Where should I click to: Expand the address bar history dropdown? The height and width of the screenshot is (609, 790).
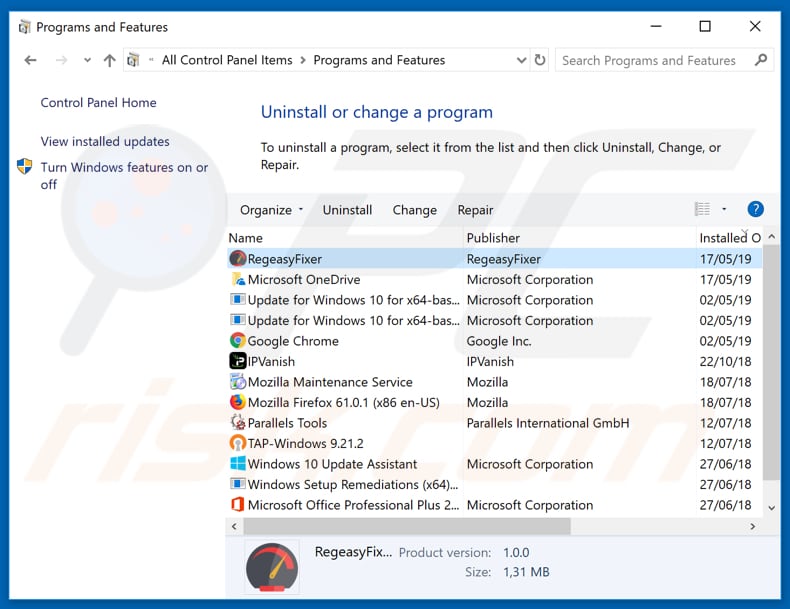(521, 60)
